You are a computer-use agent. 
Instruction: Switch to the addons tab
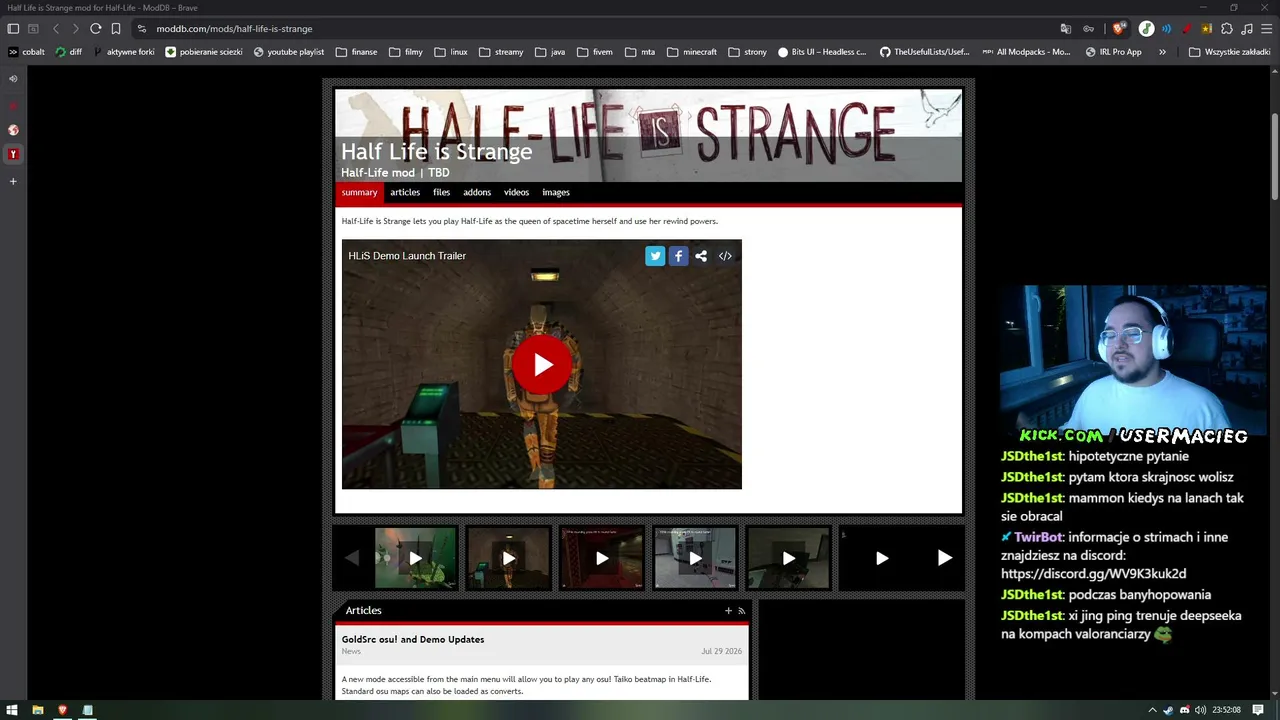tap(477, 193)
